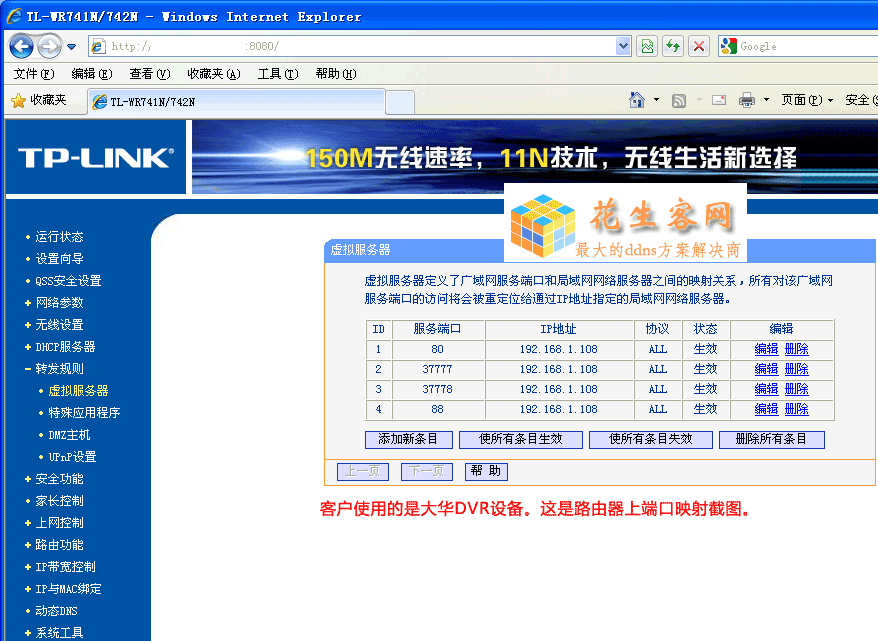878x641 pixels.
Task: Open 家长控制 in the sidebar
Action: point(59,501)
